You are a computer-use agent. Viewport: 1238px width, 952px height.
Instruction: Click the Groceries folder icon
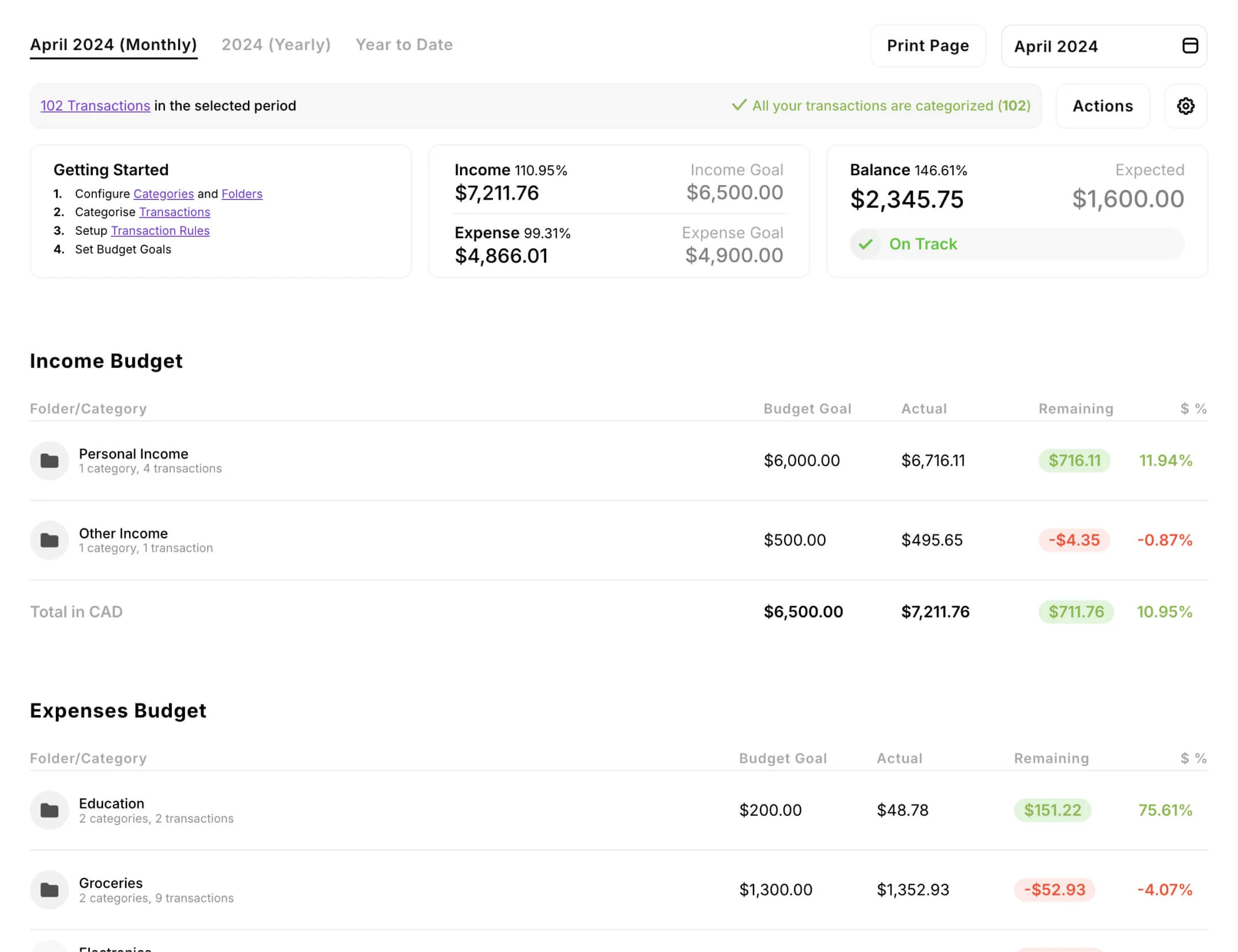50,890
